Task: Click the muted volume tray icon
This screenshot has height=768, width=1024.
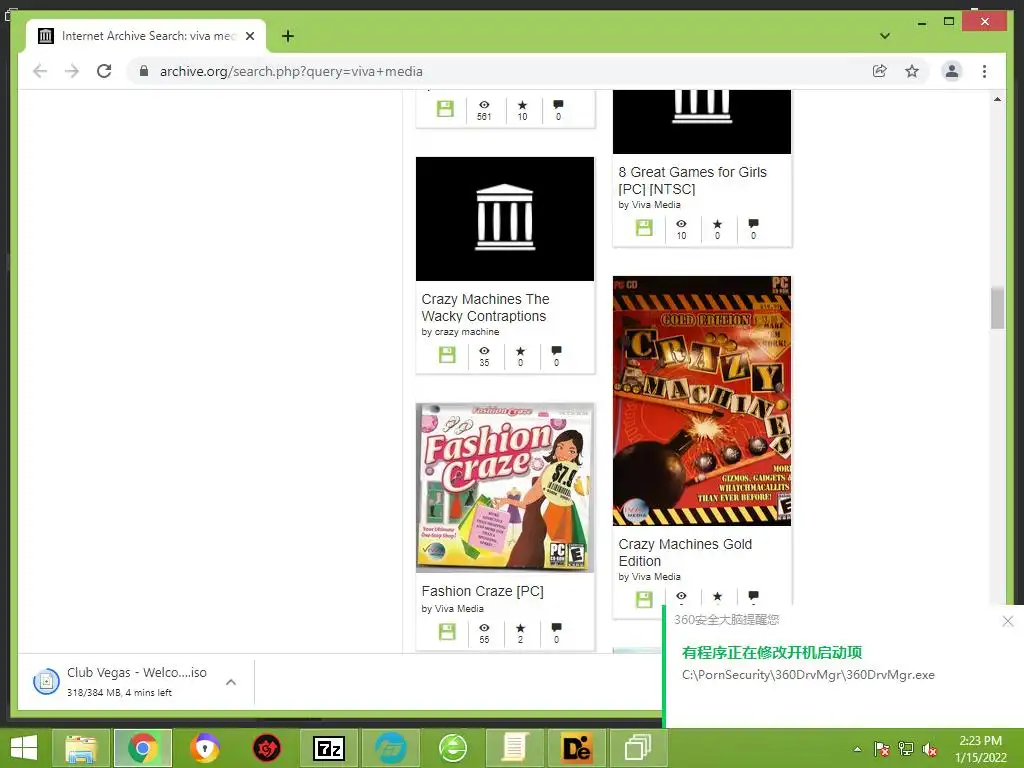Action: pyautogui.click(x=930, y=749)
